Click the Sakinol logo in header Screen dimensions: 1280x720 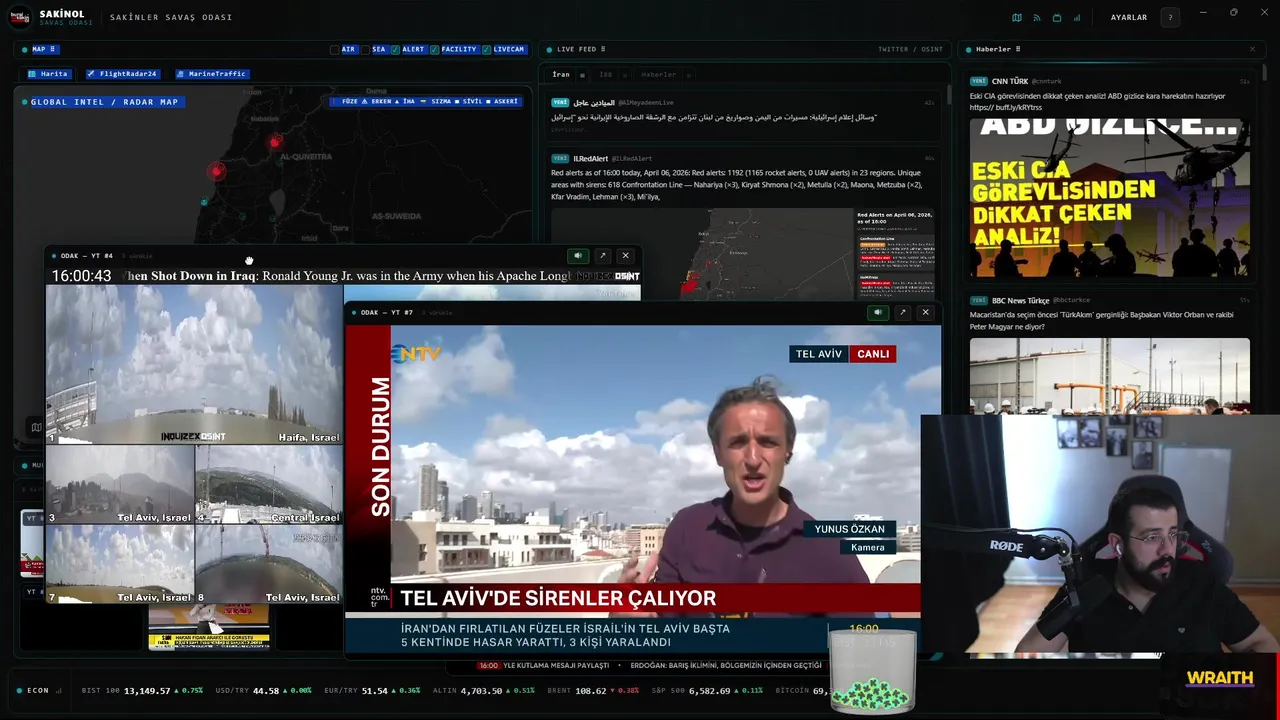pos(20,17)
